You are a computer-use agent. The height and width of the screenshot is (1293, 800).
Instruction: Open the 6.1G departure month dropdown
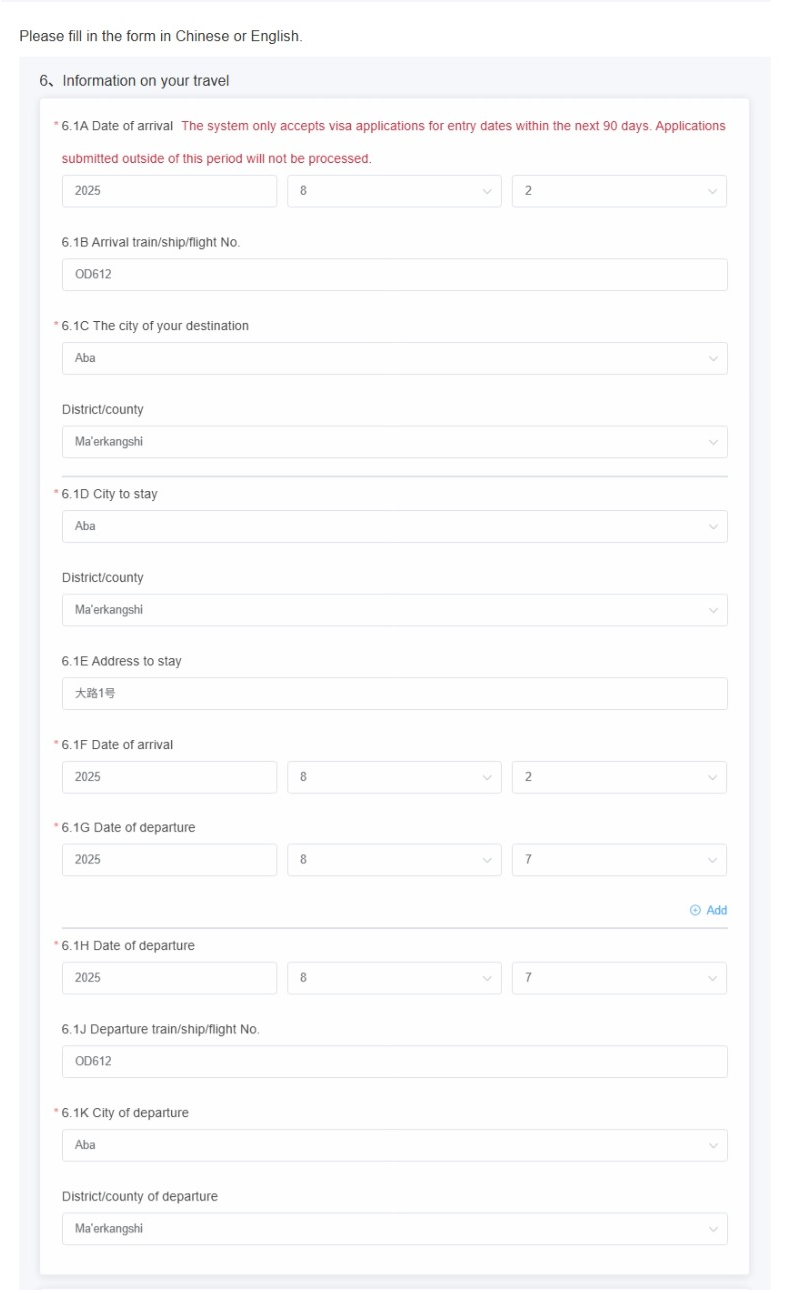point(394,860)
